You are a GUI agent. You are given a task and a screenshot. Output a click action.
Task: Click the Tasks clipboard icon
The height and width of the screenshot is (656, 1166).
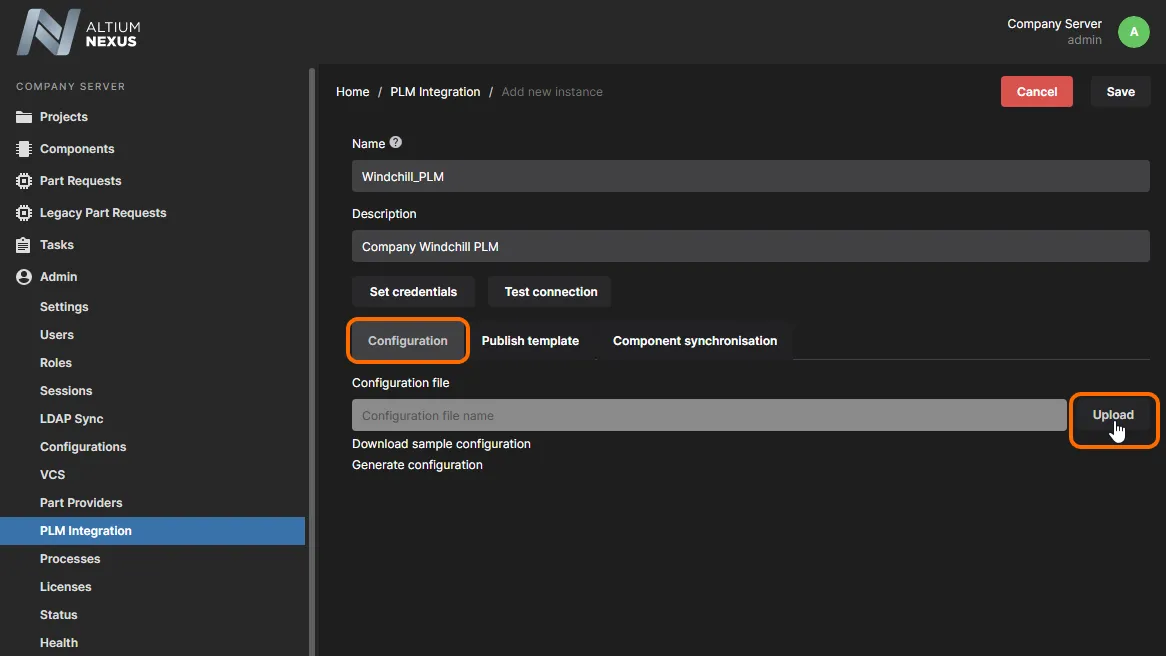(24, 245)
